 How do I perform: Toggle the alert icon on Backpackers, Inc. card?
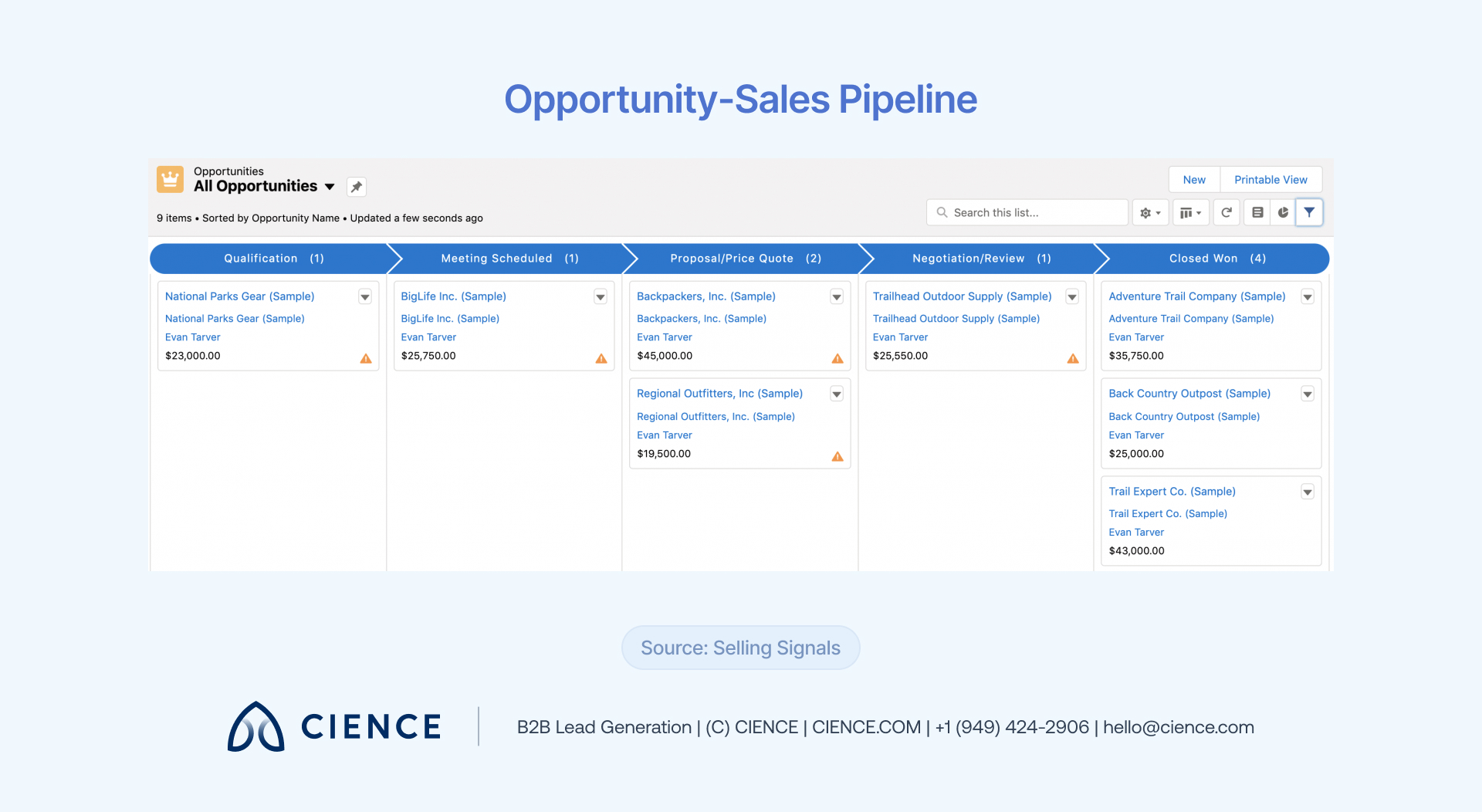point(837,358)
